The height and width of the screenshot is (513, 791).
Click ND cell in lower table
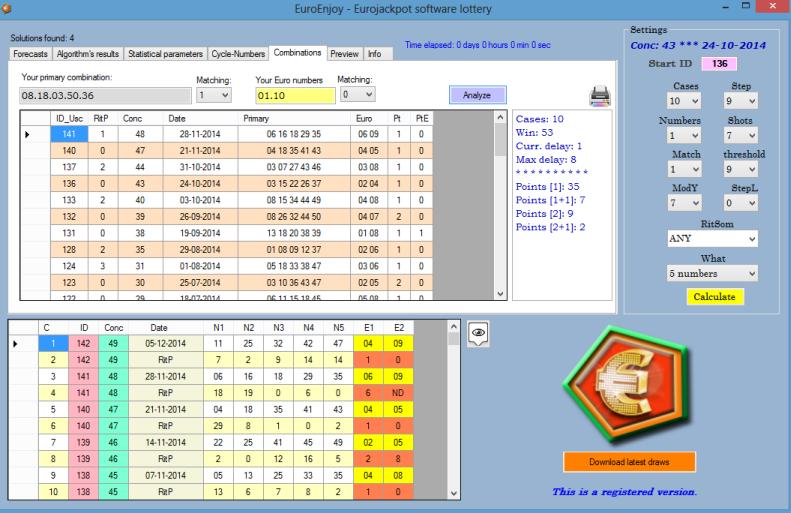click(x=398, y=393)
